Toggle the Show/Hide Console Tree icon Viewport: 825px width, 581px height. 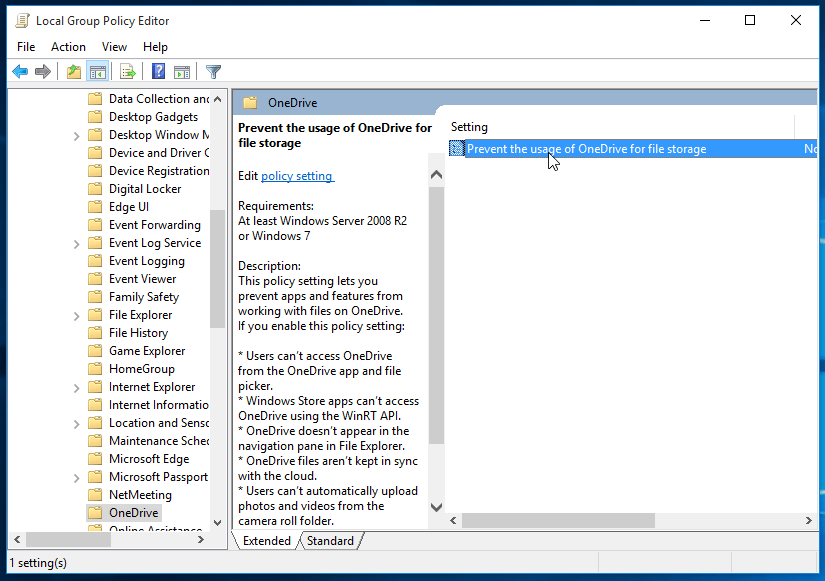(x=96, y=71)
